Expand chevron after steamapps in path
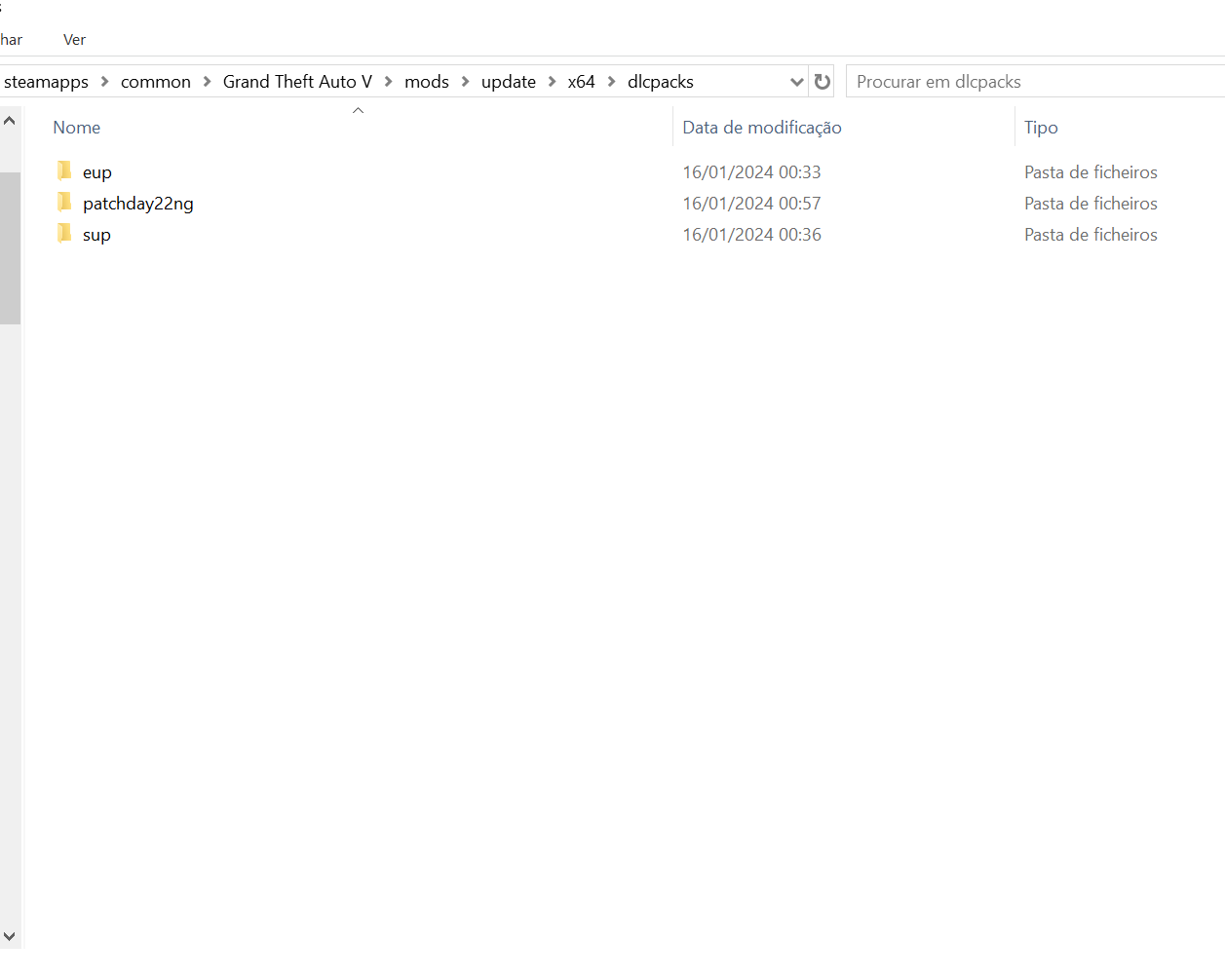The height and width of the screenshot is (980, 1225). click(104, 82)
